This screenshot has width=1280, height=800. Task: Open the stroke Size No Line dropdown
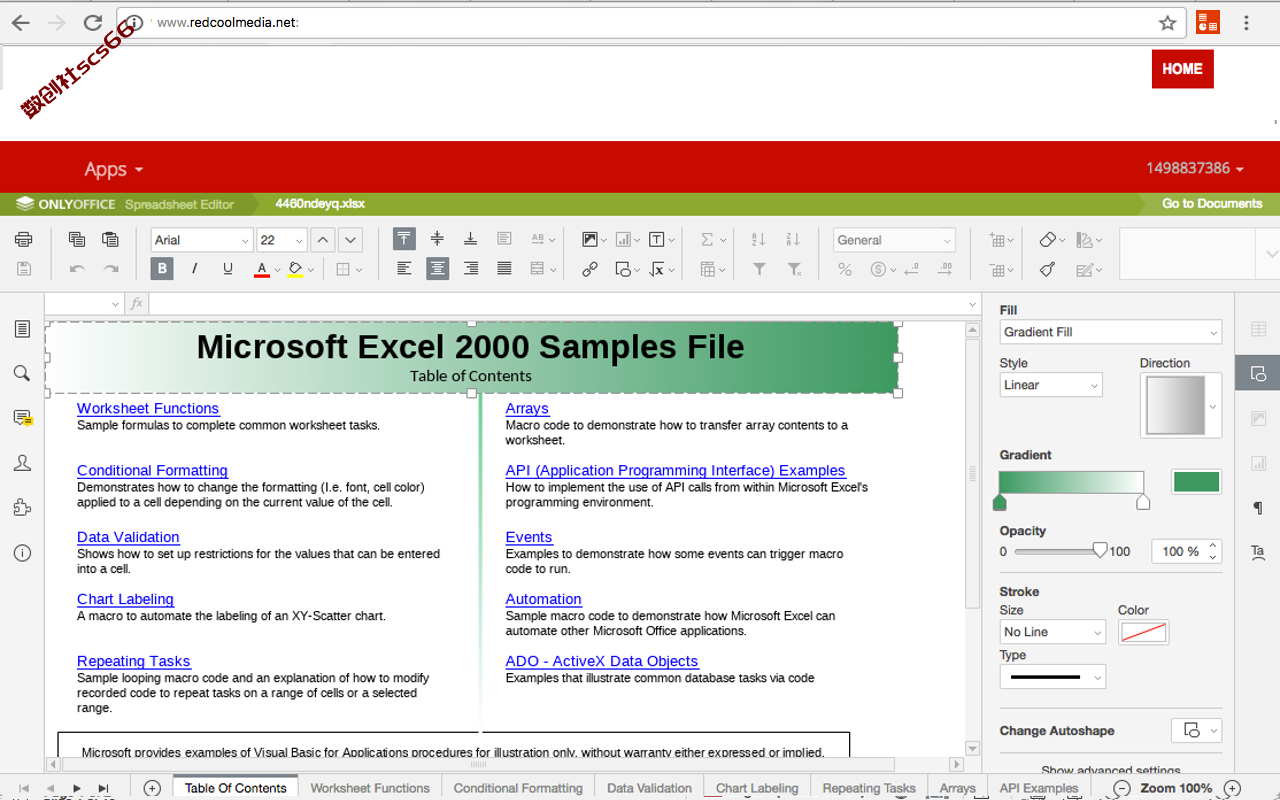click(1053, 632)
